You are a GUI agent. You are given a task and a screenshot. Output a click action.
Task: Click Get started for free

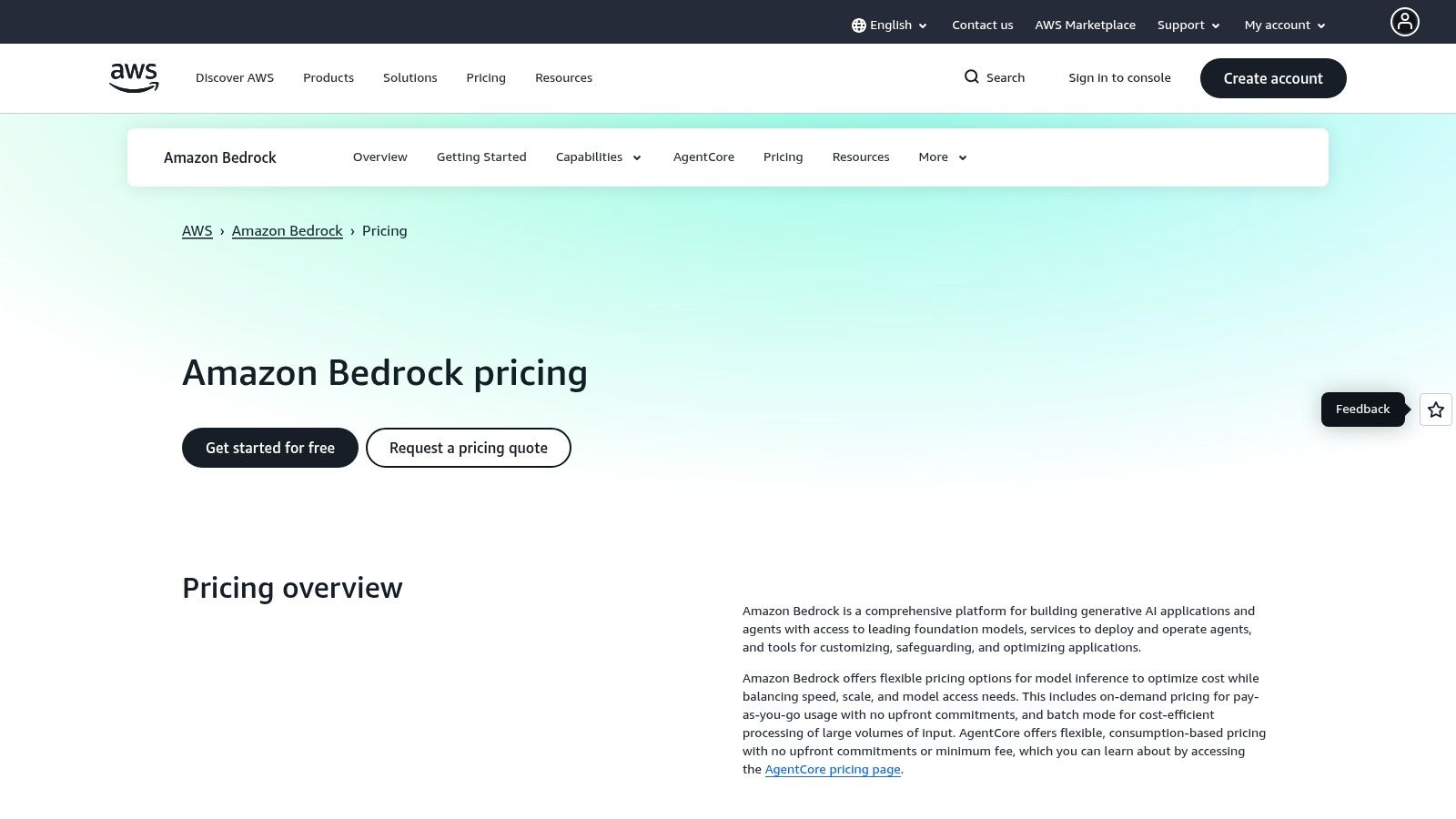269,447
